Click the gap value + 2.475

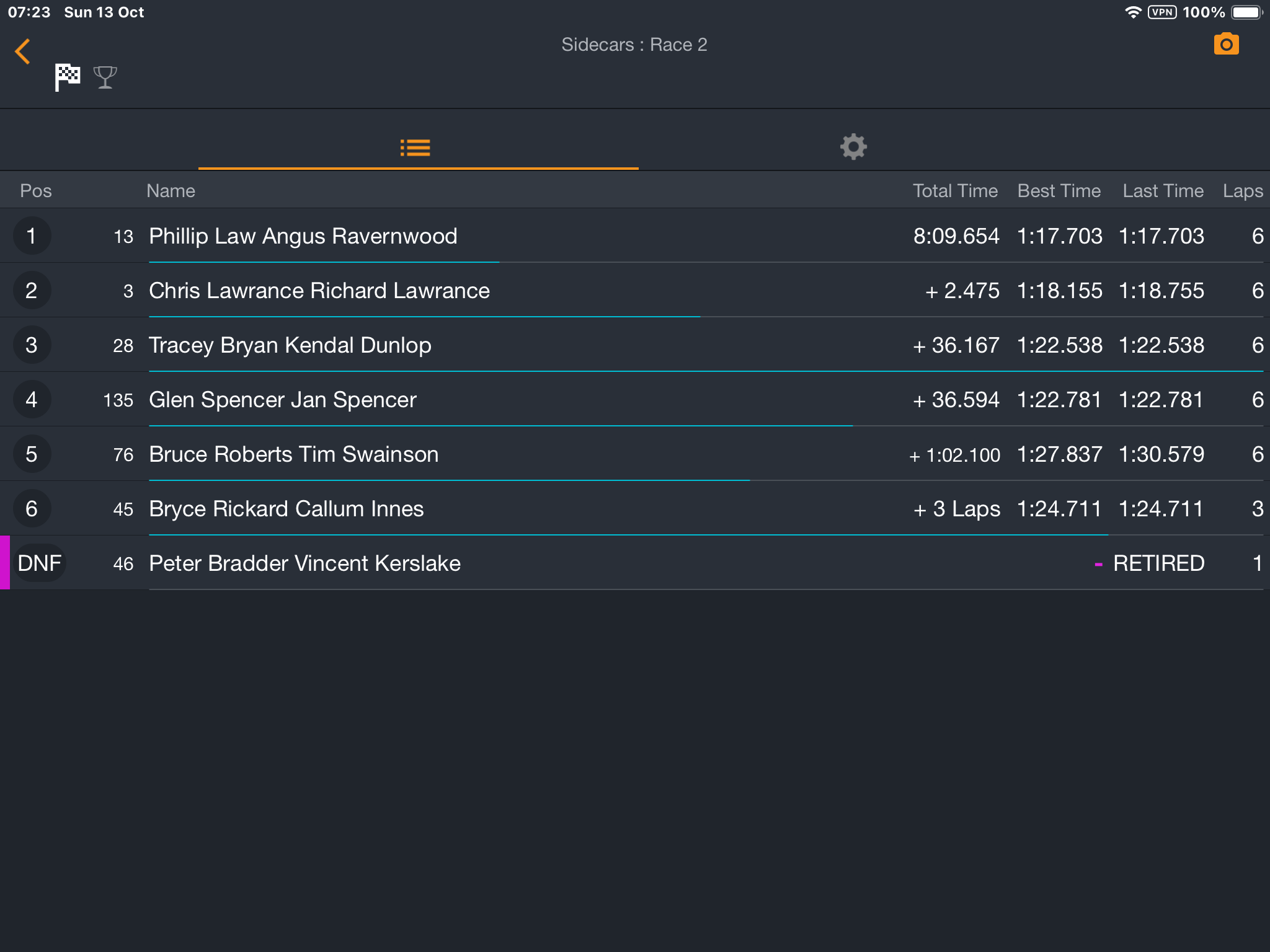click(x=962, y=291)
